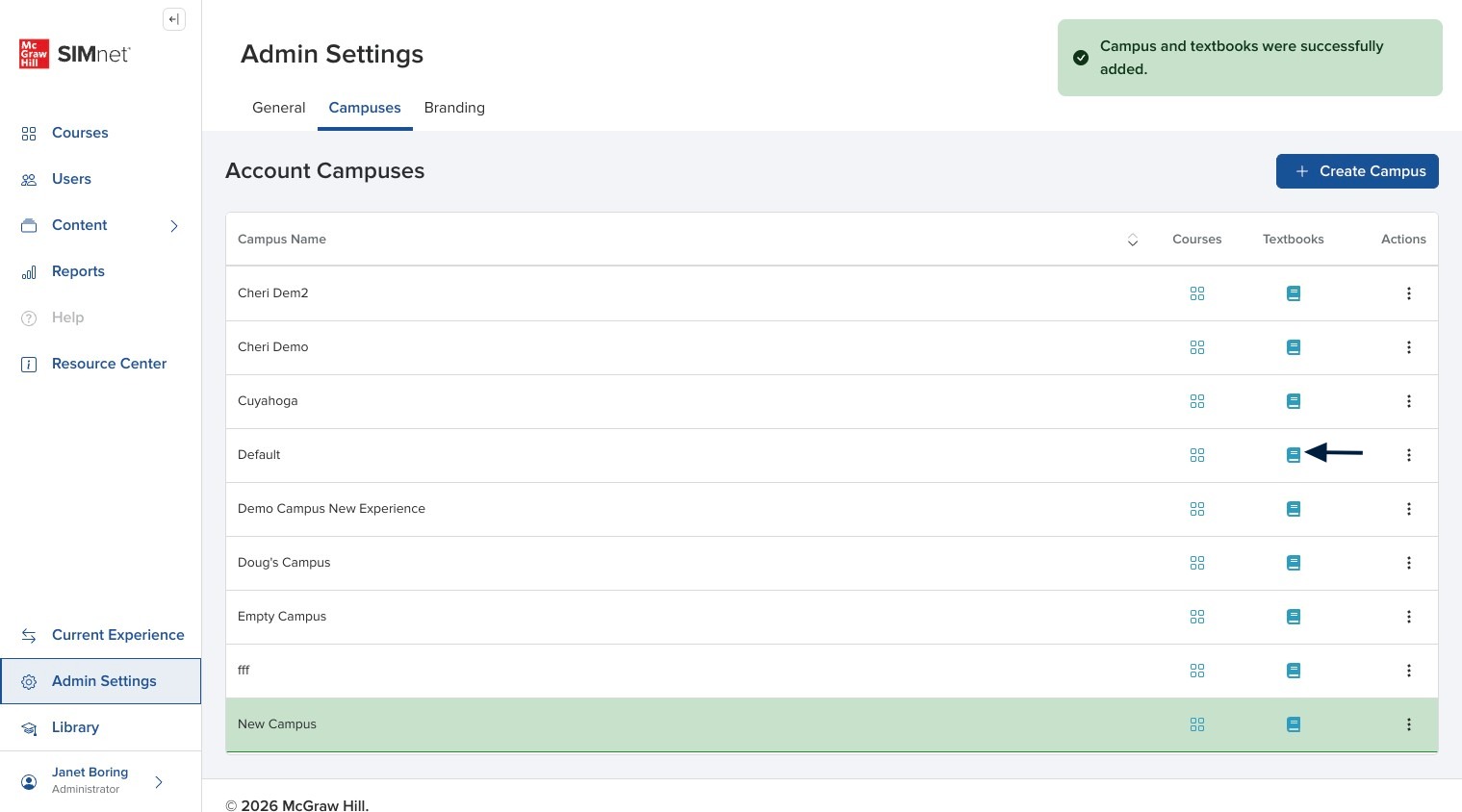Click the success notification message
1462x812 pixels.
[x=1250, y=58]
